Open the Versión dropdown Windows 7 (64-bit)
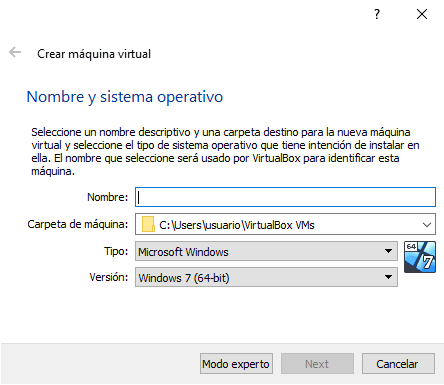 [266, 277]
